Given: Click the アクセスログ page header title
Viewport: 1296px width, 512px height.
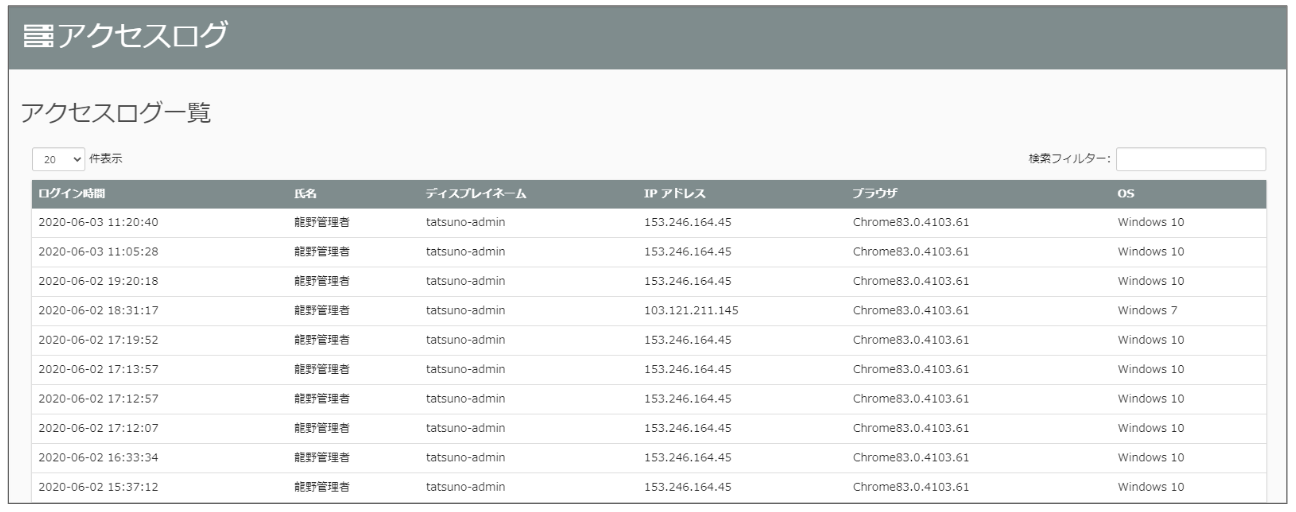Looking at the screenshot, I should pos(140,36).
